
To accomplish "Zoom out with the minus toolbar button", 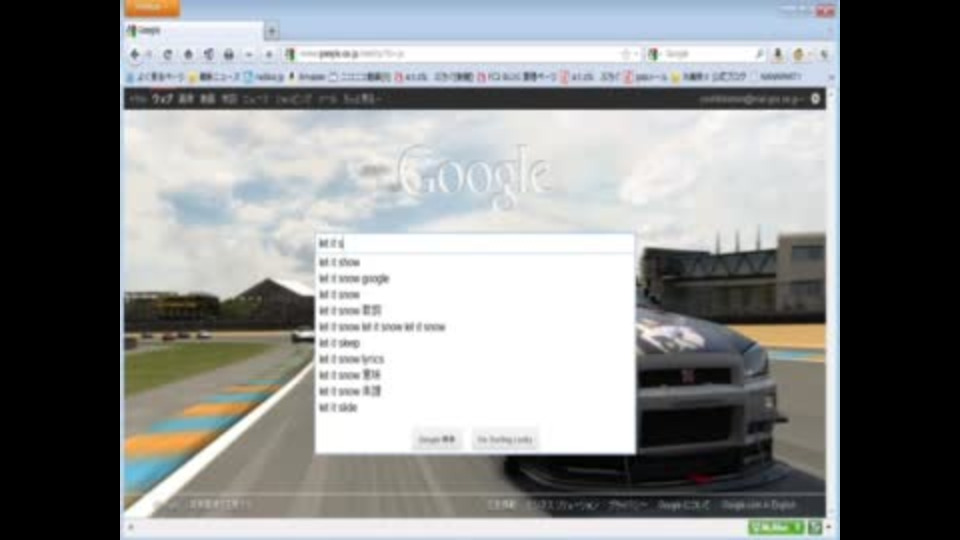I will pyautogui.click(x=249, y=54).
